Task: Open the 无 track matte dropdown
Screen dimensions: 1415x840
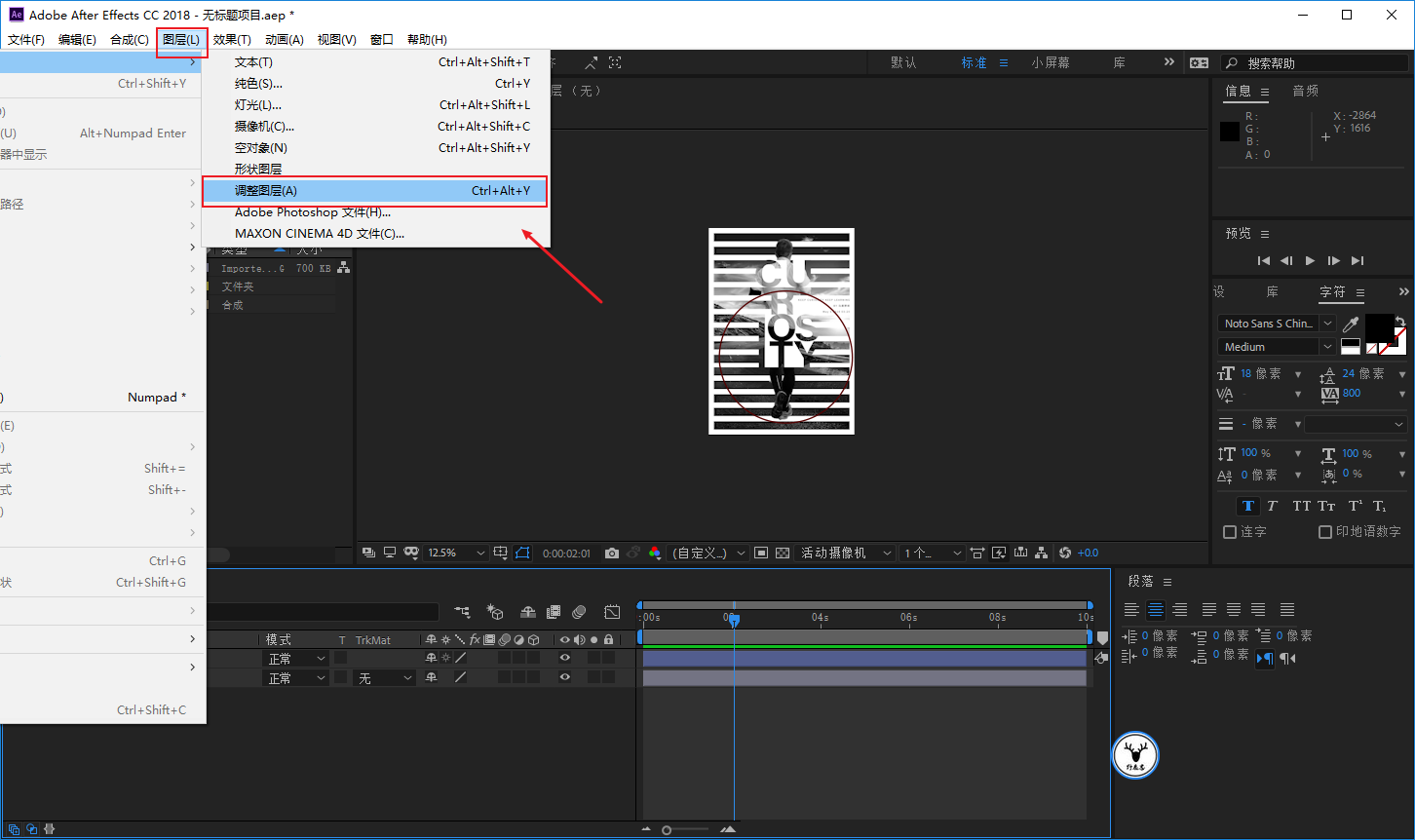Action: [385, 678]
